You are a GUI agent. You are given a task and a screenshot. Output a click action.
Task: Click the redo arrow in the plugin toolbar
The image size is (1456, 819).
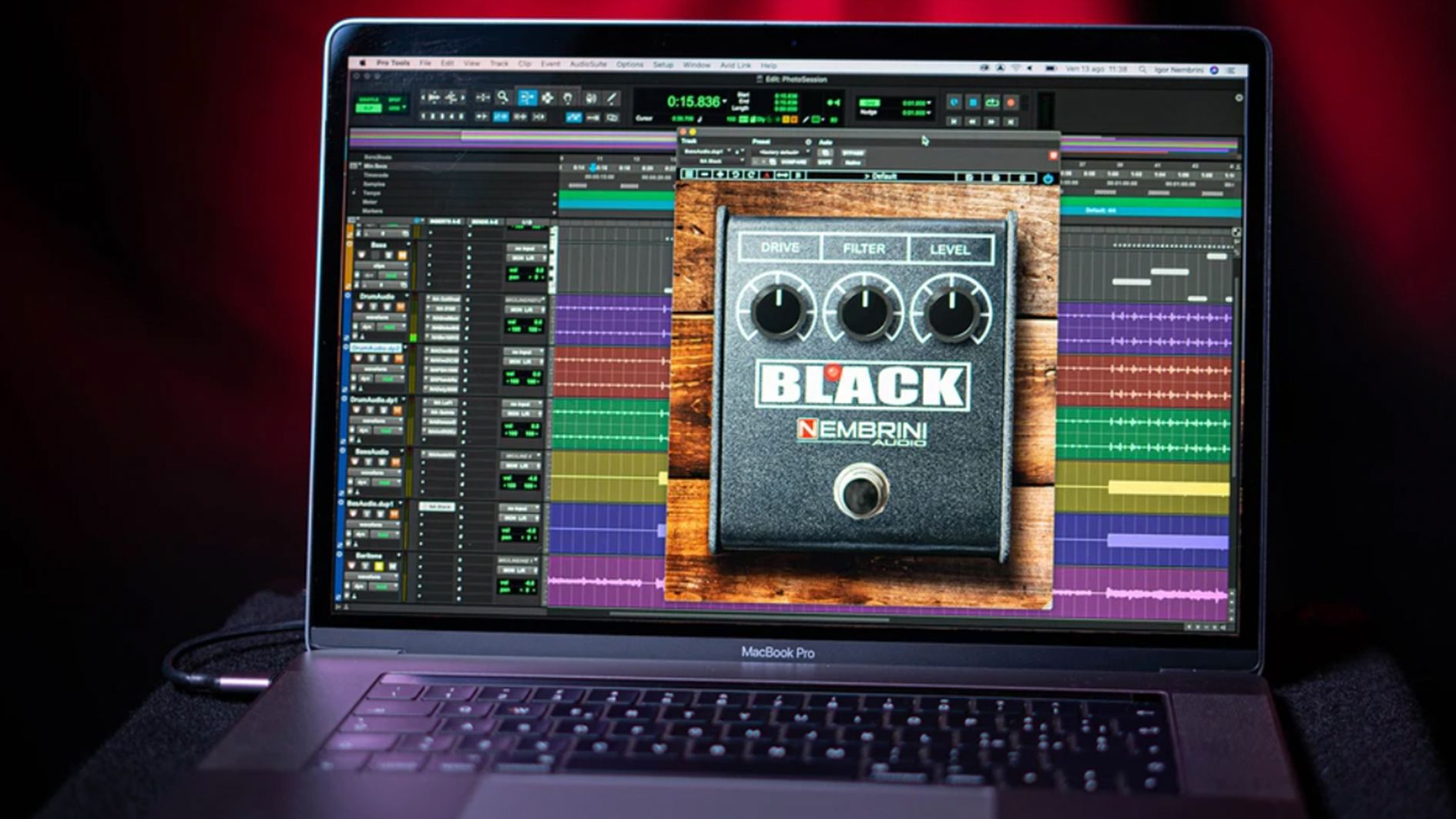pyautogui.click(x=751, y=176)
